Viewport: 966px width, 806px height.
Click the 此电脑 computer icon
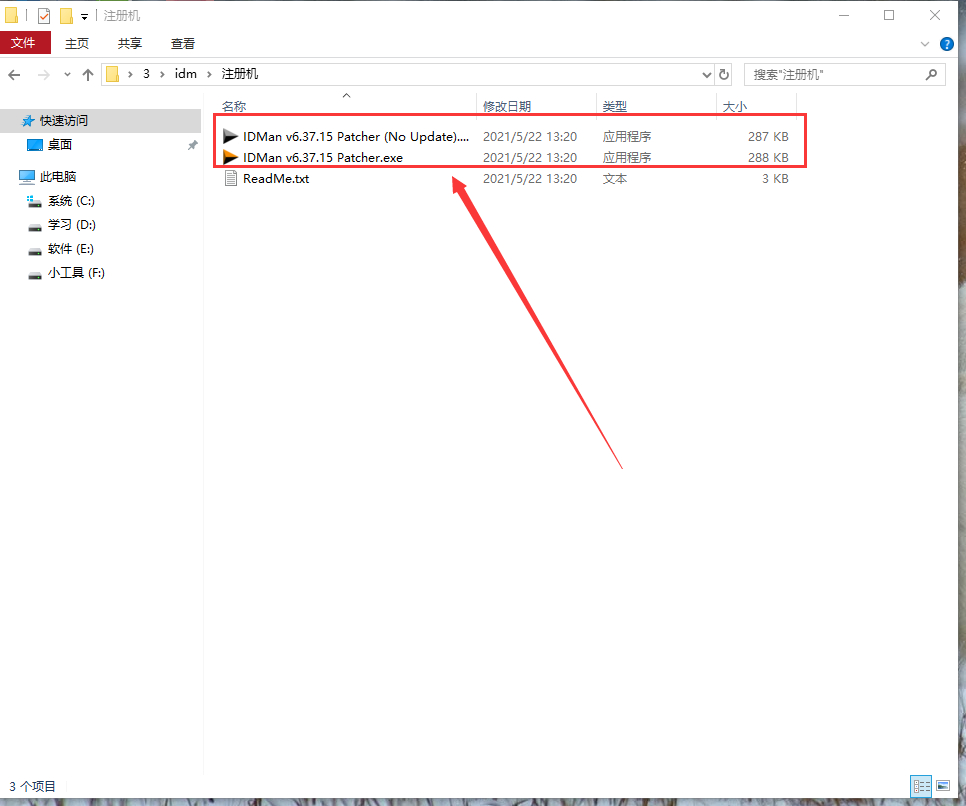coord(27,177)
